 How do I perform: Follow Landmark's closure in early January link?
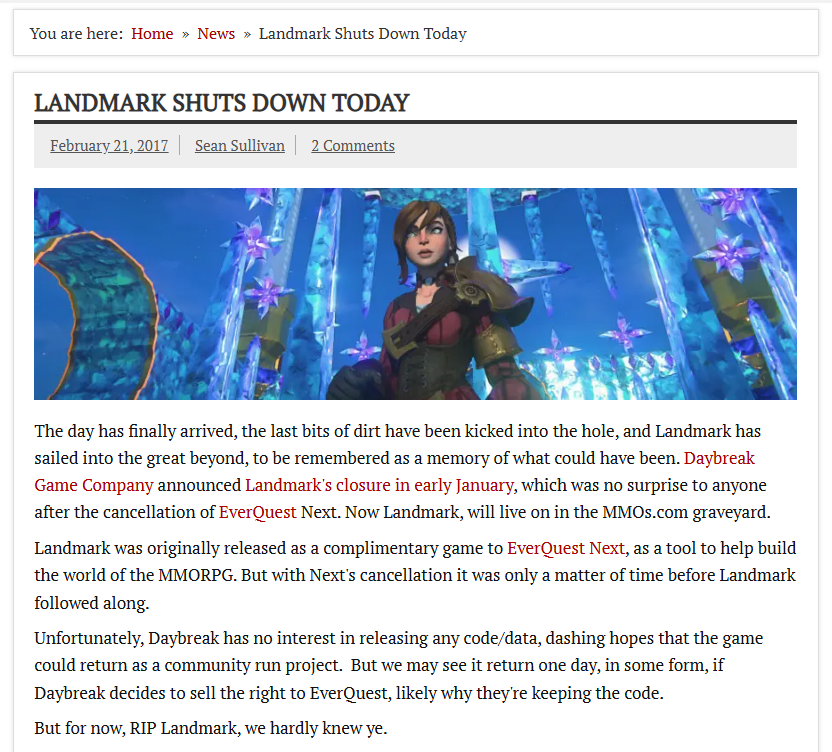click(379, 485)
